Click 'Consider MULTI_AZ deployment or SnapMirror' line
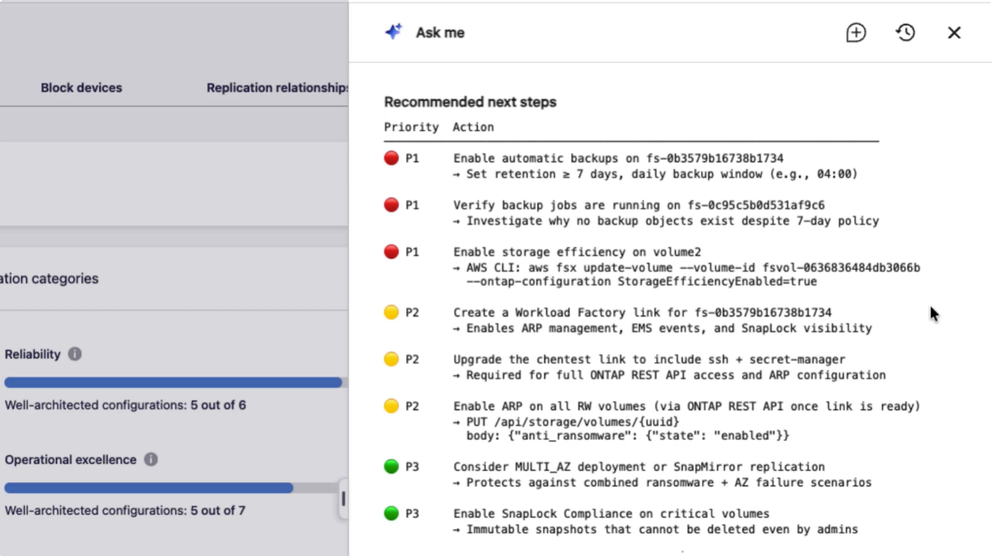The height and width of the screenshot is (556, 998). tap(639, 467)
